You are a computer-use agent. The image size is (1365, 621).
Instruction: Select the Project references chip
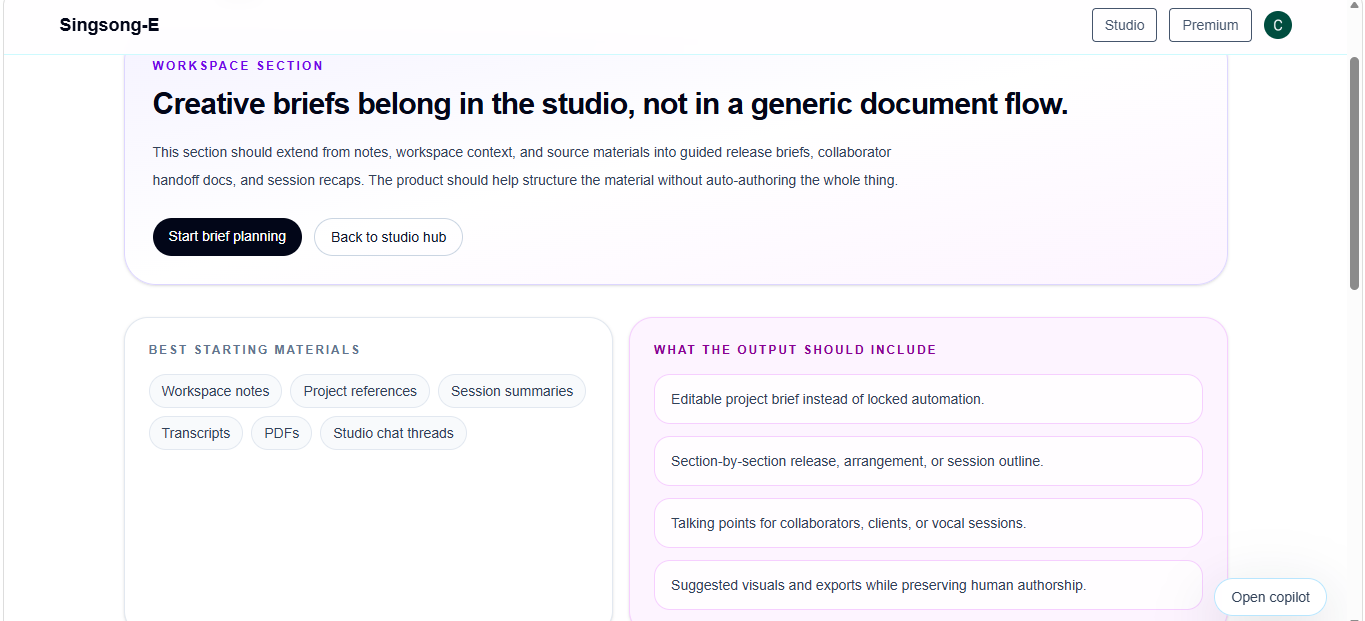pyautogui.click(x=360, y=391)
